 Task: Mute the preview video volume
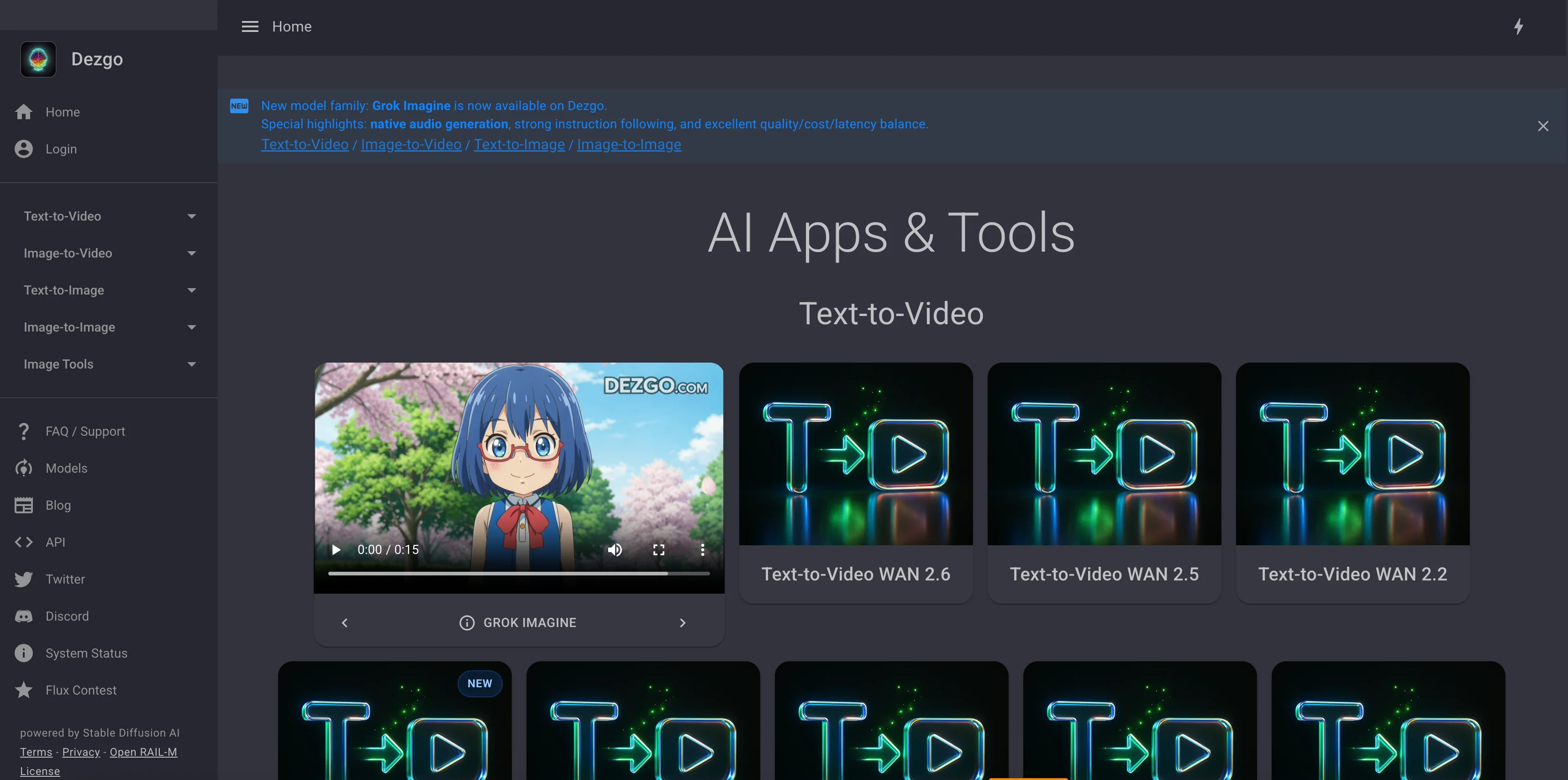pyautogui.click(x=615, y=550)
